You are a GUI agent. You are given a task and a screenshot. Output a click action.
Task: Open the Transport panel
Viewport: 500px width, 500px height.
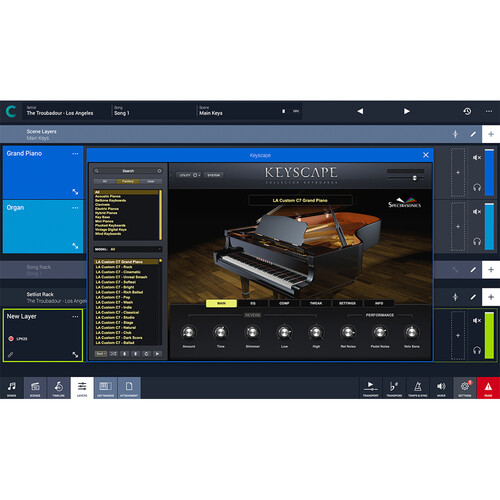pos(371,388)
